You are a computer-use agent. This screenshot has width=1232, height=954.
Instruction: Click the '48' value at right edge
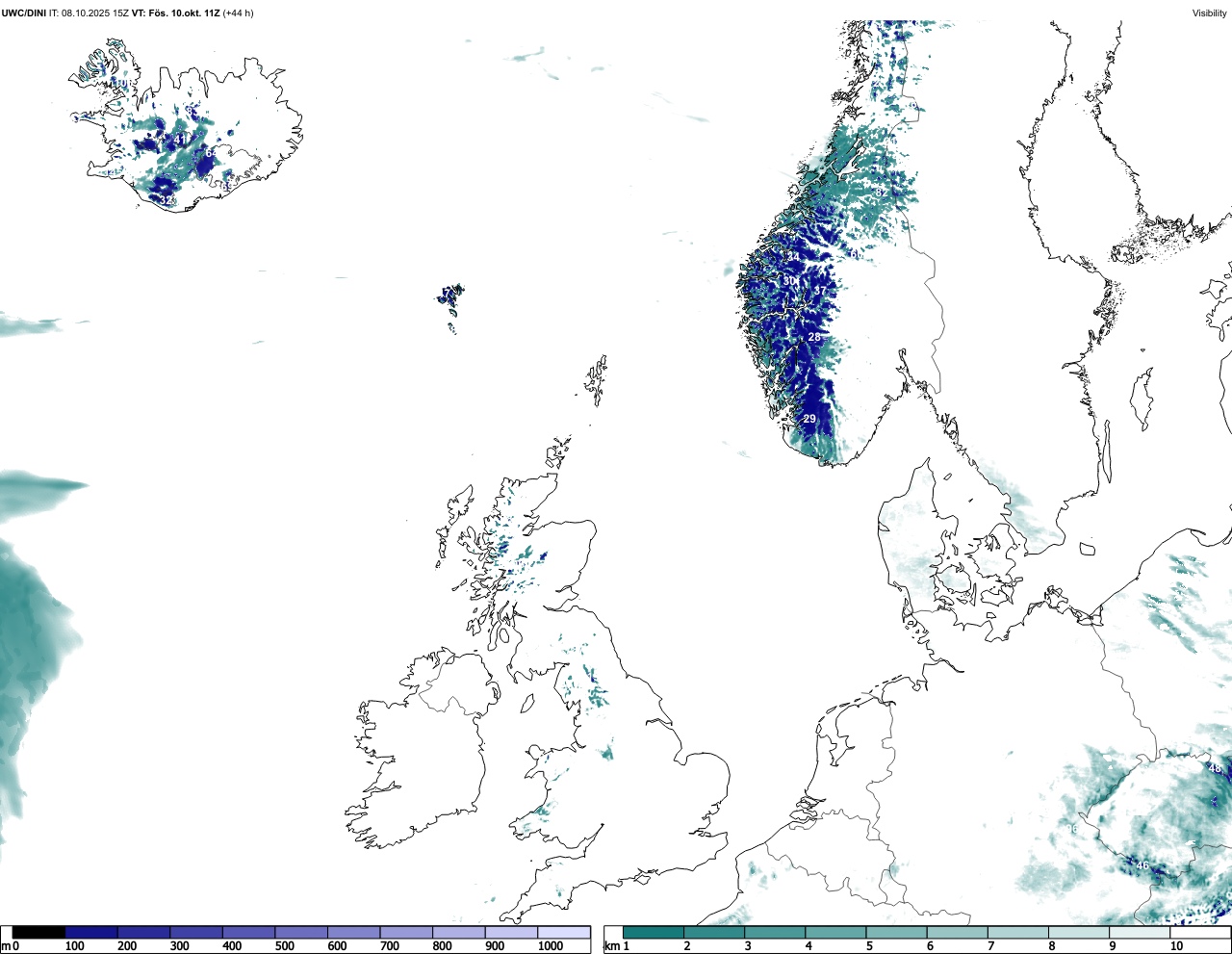1215,768
